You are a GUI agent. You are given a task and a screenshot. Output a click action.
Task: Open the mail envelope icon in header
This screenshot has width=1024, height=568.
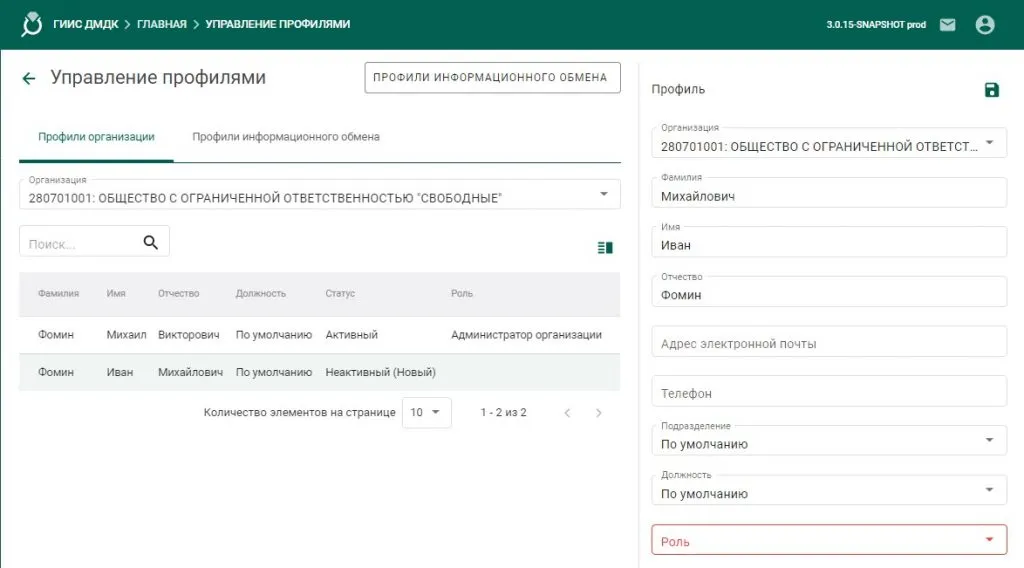[948, 25]
